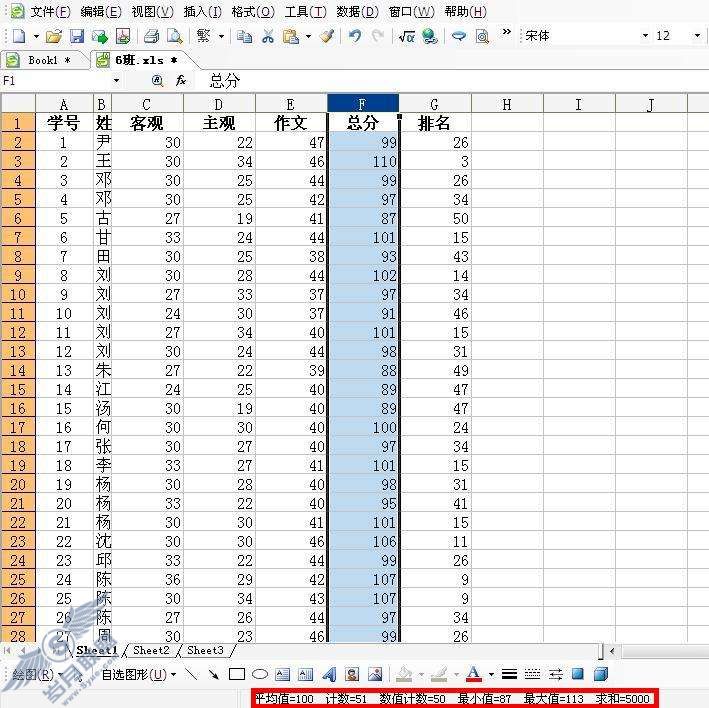
Task: Apply fill color paint bucket
Action: point(405,675)
